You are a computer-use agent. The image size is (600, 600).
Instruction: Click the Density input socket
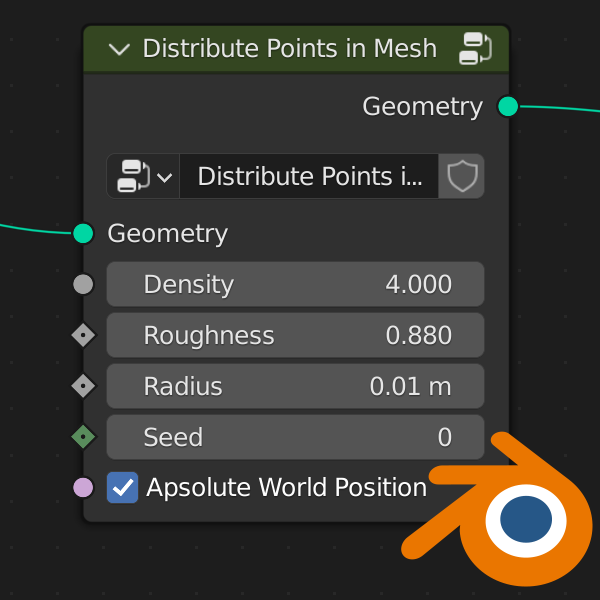coord(83,284)
